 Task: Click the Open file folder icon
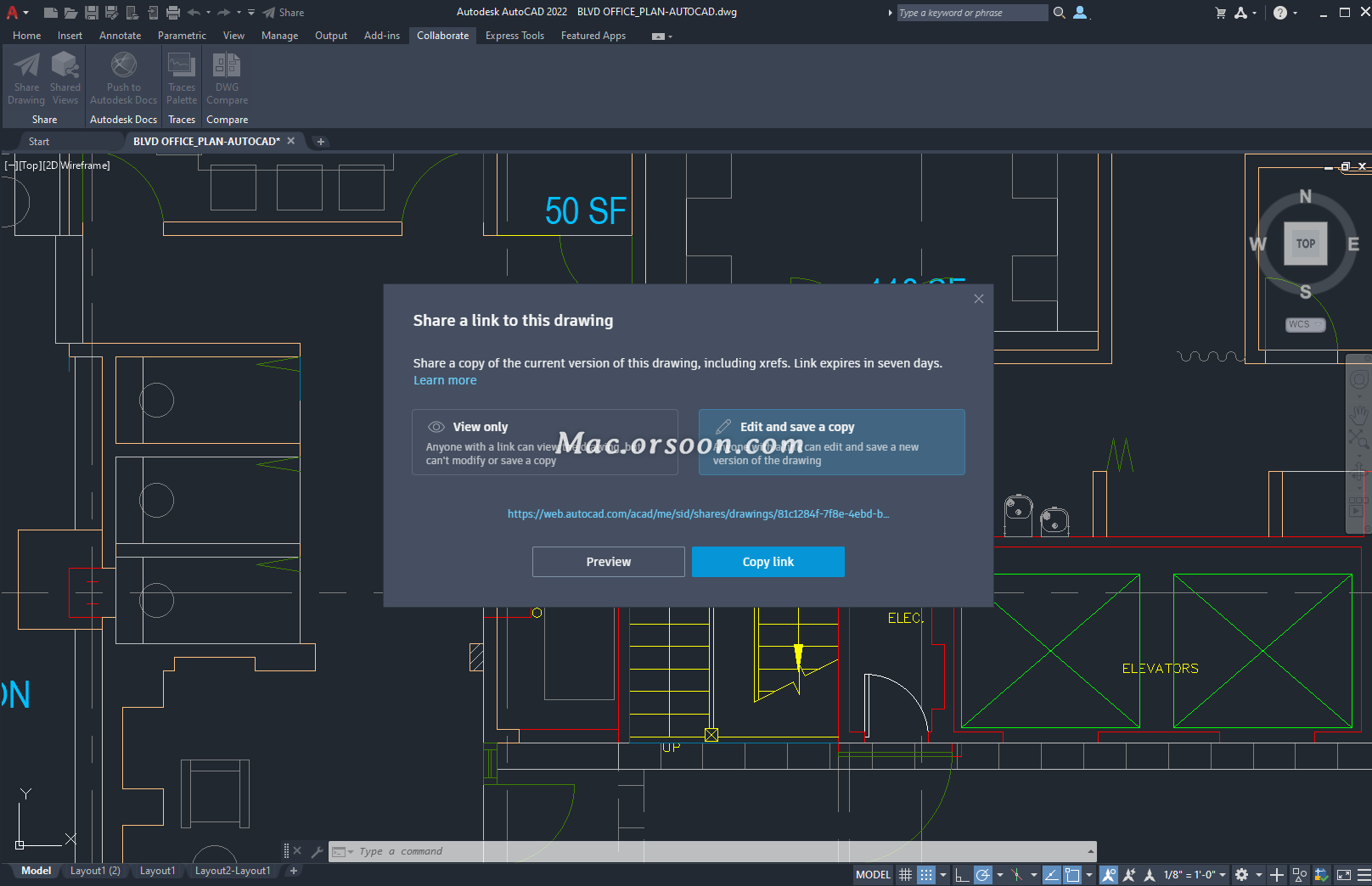70,13
